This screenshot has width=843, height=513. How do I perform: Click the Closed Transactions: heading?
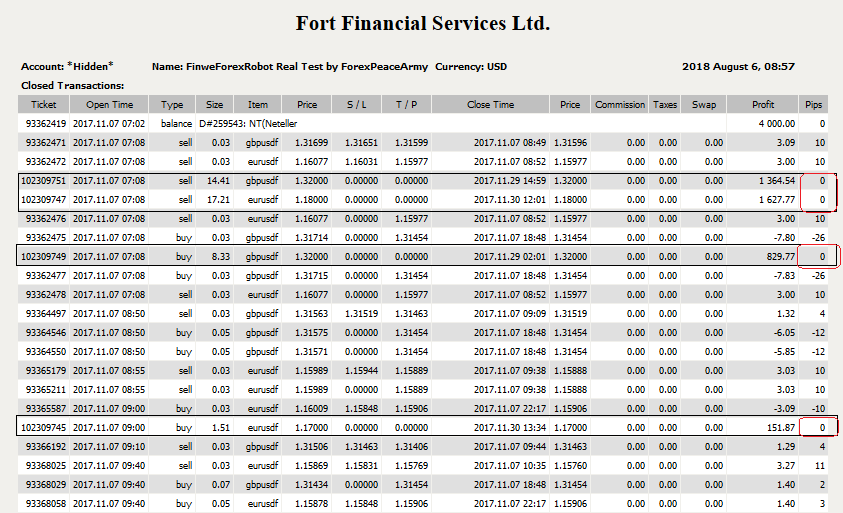point(73,86)
